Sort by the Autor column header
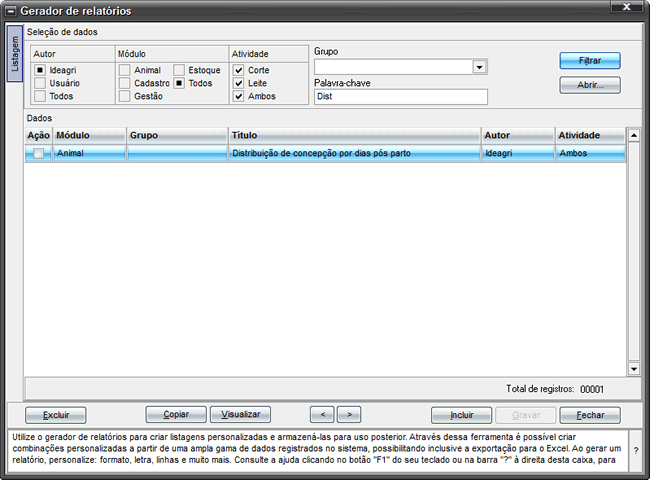 click(518, 136)
